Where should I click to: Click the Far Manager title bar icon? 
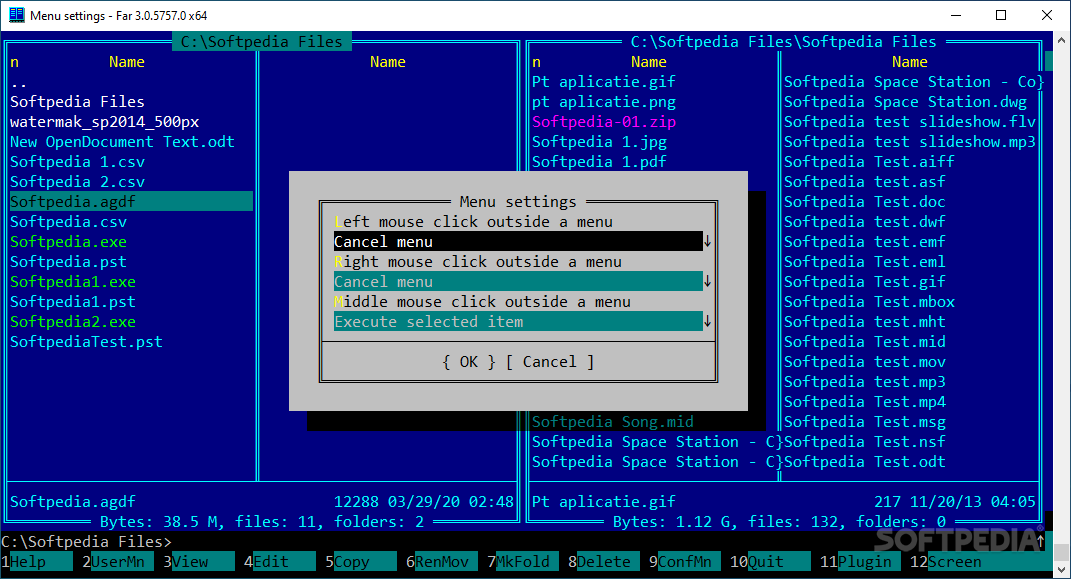pos(16,15)
